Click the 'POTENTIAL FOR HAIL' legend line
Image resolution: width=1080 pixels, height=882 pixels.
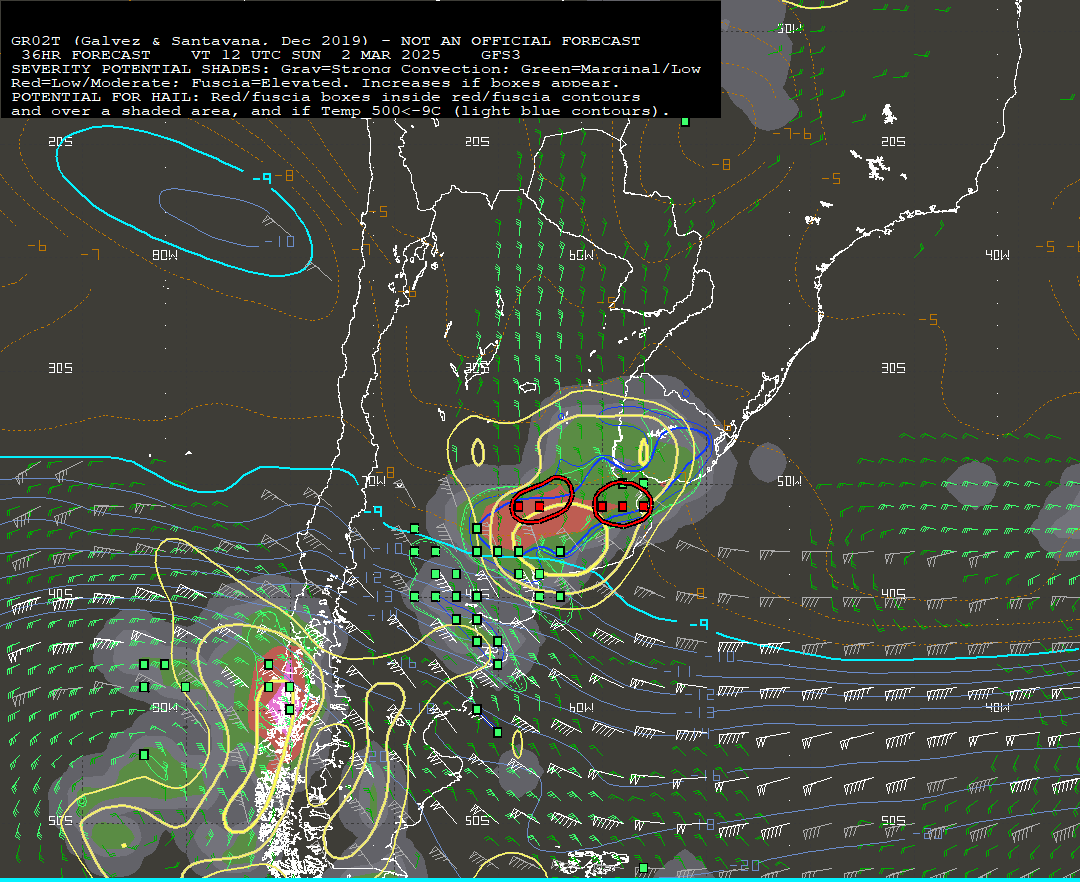pyautogui.click(x=326, y=97)
